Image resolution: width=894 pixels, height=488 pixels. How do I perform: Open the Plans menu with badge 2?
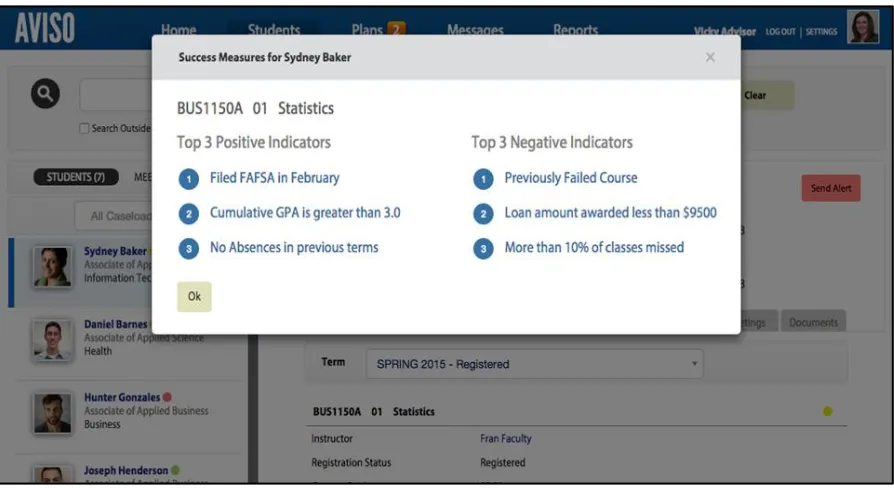point(378,30)
